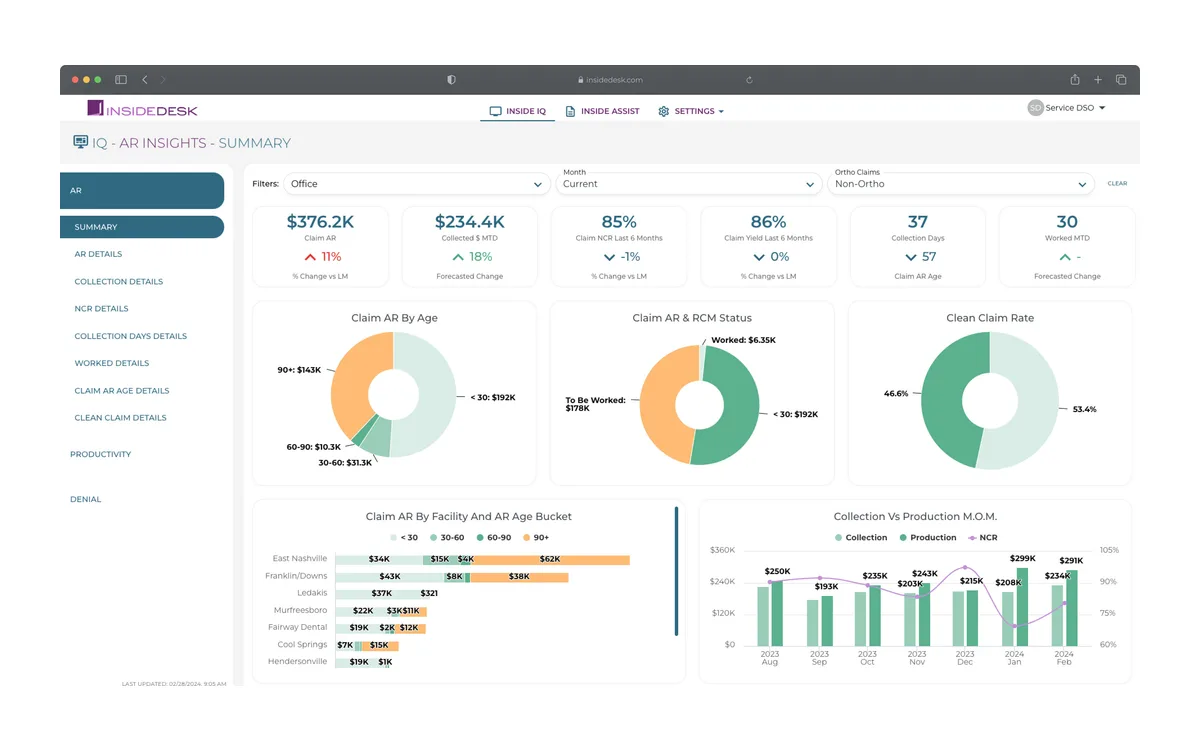
Task: Click the SD user avatar
Action: click(x=1035, y=108)
